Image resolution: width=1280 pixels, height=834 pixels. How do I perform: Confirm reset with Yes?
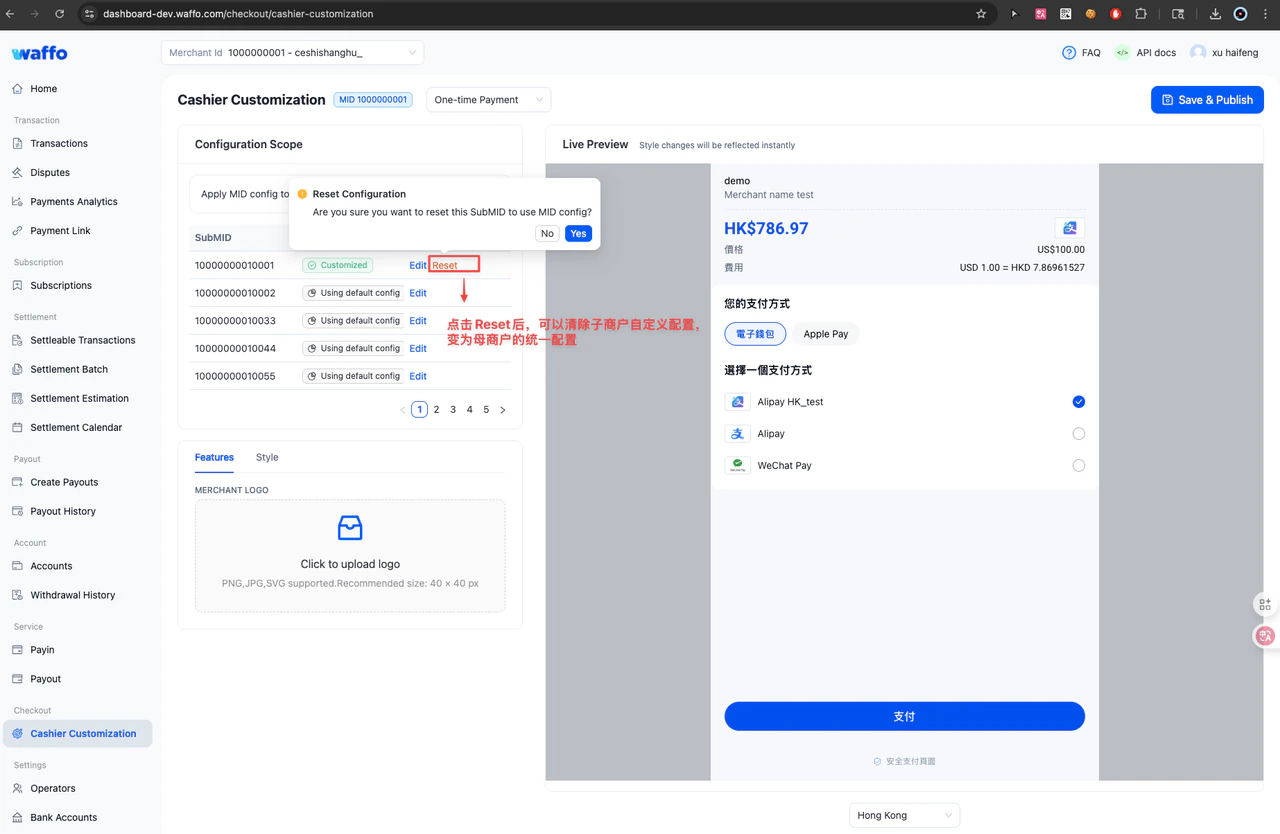tap(578, 233)
